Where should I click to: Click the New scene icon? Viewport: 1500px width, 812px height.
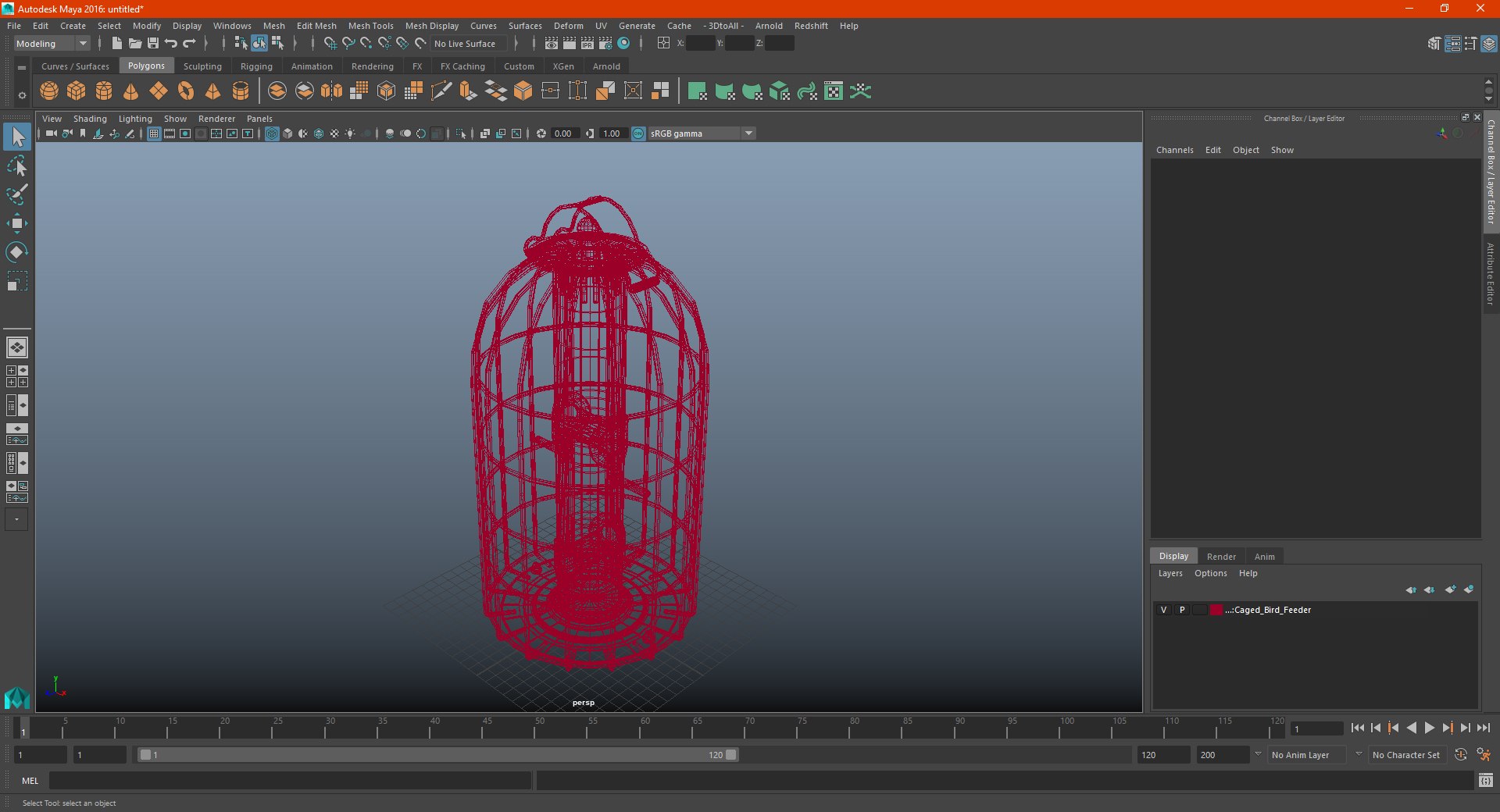pos(117,44)
